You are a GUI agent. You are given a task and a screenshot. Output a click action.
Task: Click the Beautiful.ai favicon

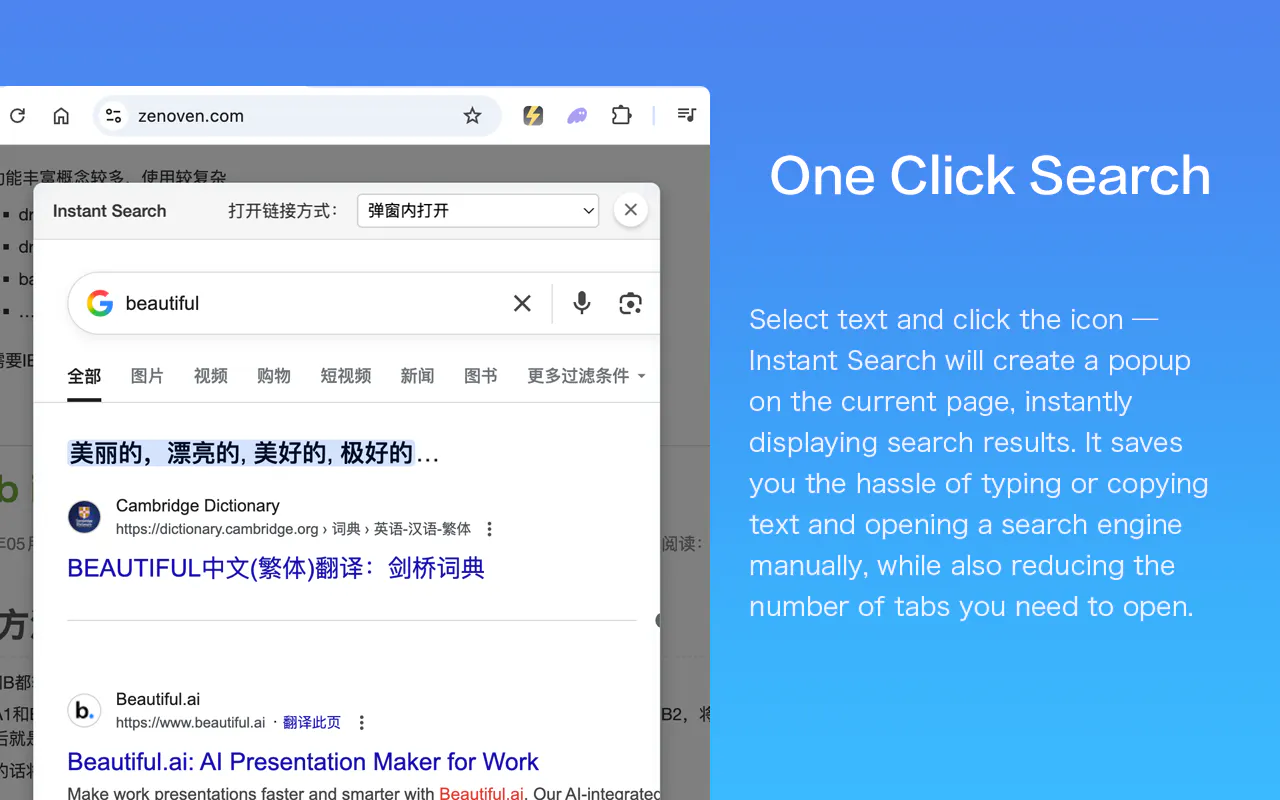tap(84, 710)
